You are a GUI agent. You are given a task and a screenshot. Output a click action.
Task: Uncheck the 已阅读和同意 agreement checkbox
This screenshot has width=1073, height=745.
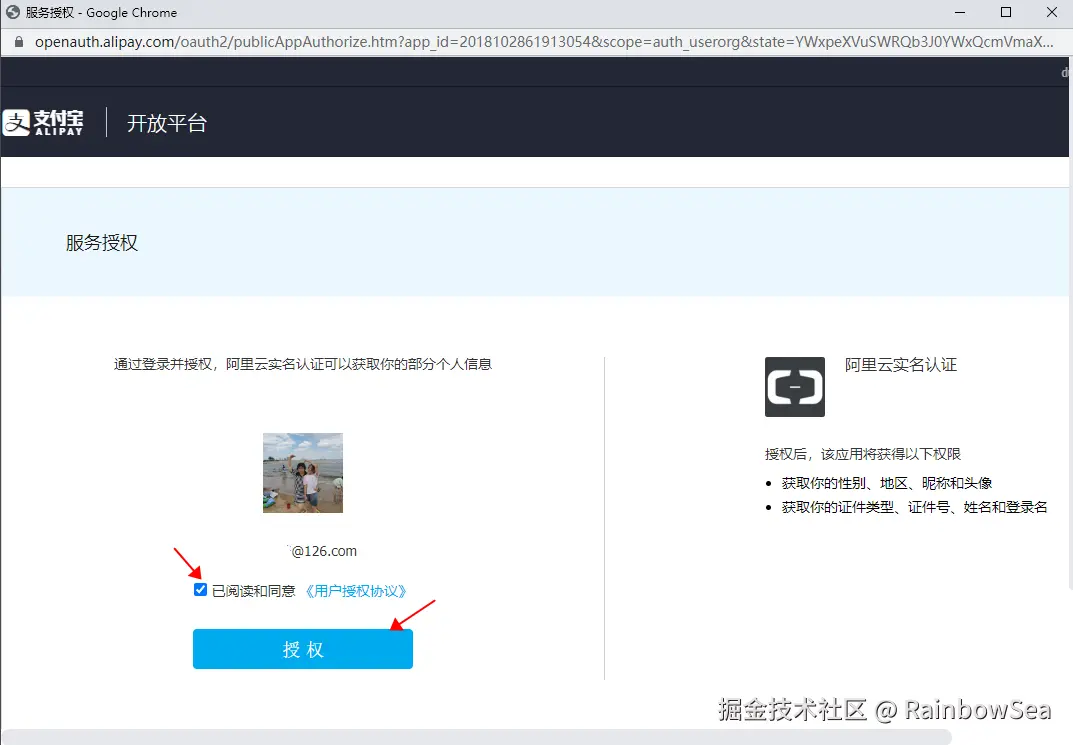(x=201, y=590)
